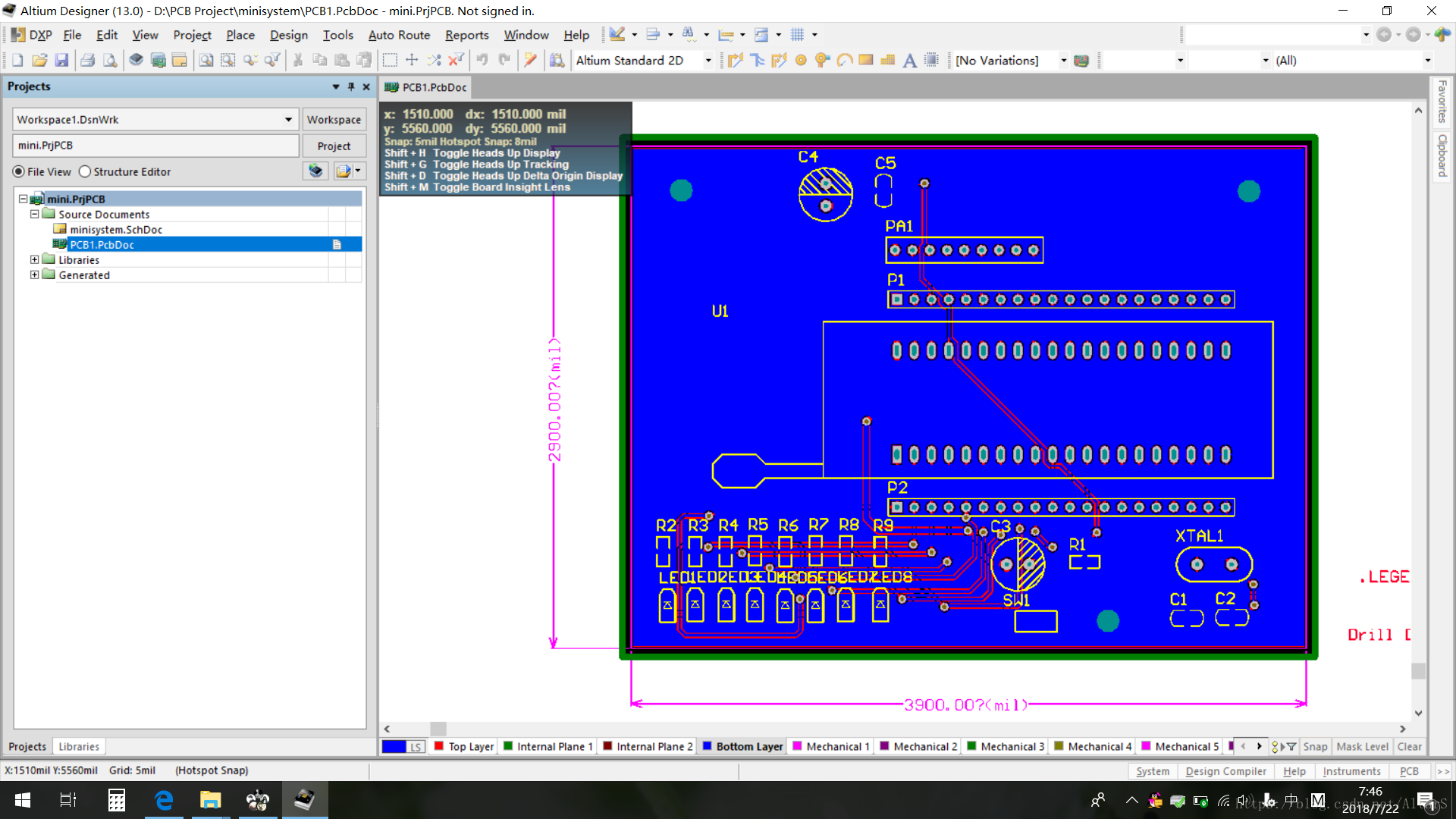This screenshot has height=819, width=1456.
Task: Expand the Libraries folder in project tree
Action: (x=34, y=260)
